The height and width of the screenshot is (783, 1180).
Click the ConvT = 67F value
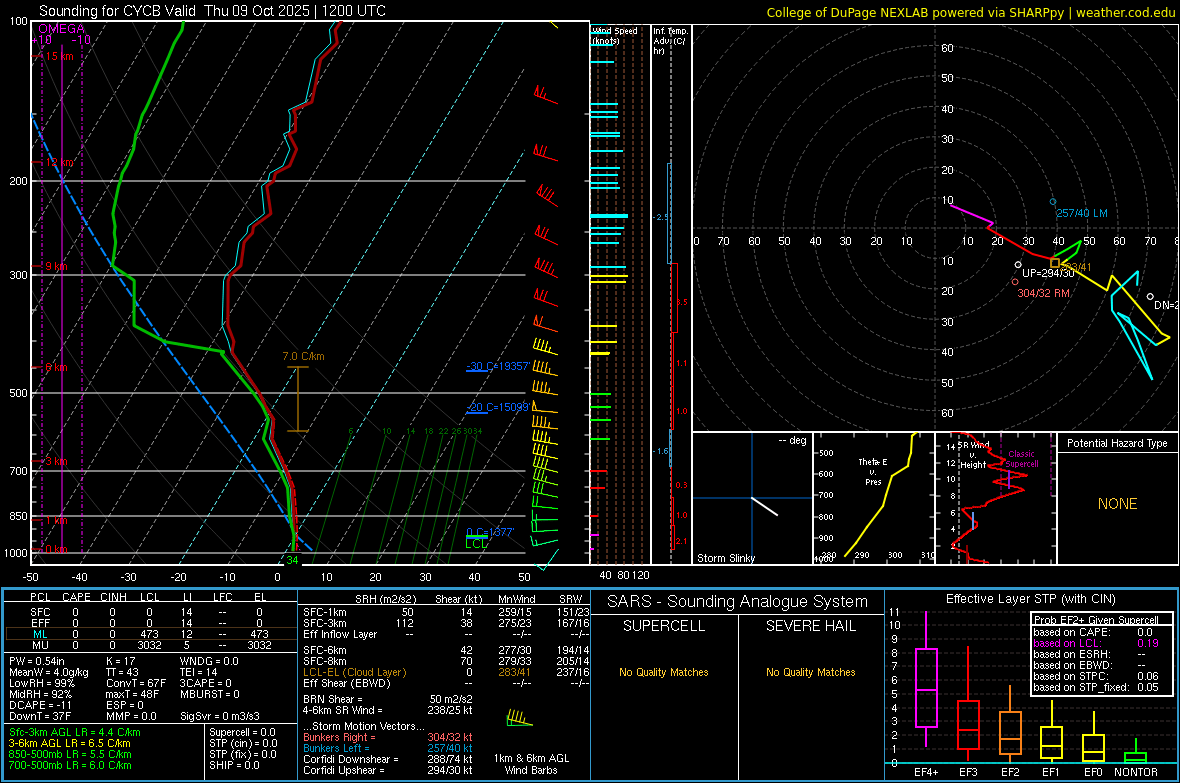135,683
